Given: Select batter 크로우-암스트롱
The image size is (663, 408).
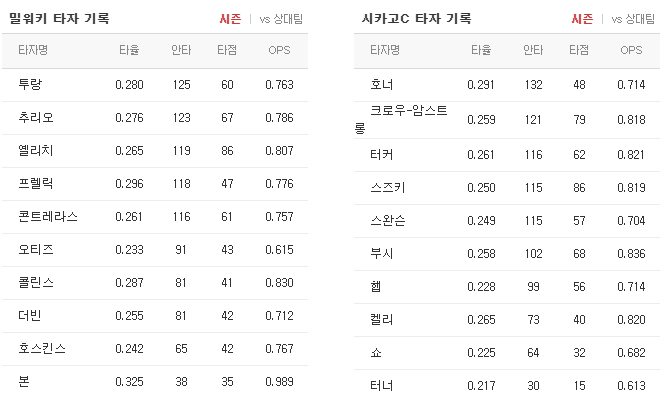Looking at the screenshot, I should click(x=401, y=119).
